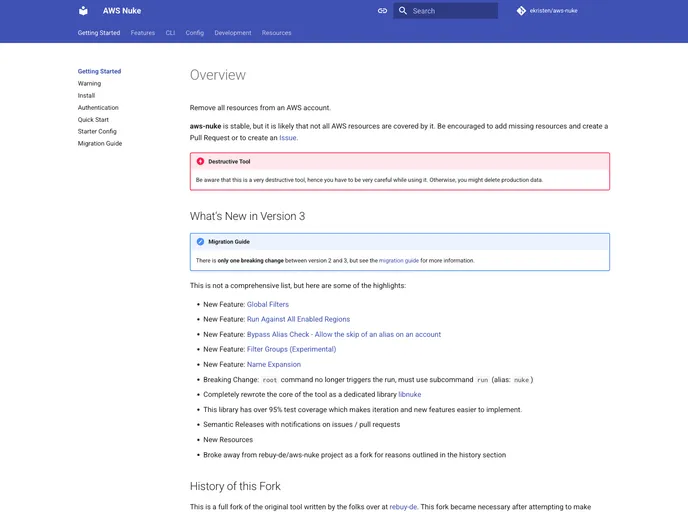Open the Development tab
The height and width of the screenshot is (512, 688).
(x=233, y=33)
